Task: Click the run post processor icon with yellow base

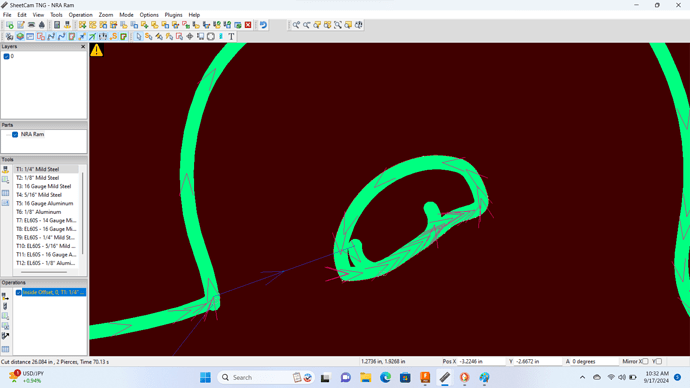Action: pyautogui.click(x=67, y=25)
